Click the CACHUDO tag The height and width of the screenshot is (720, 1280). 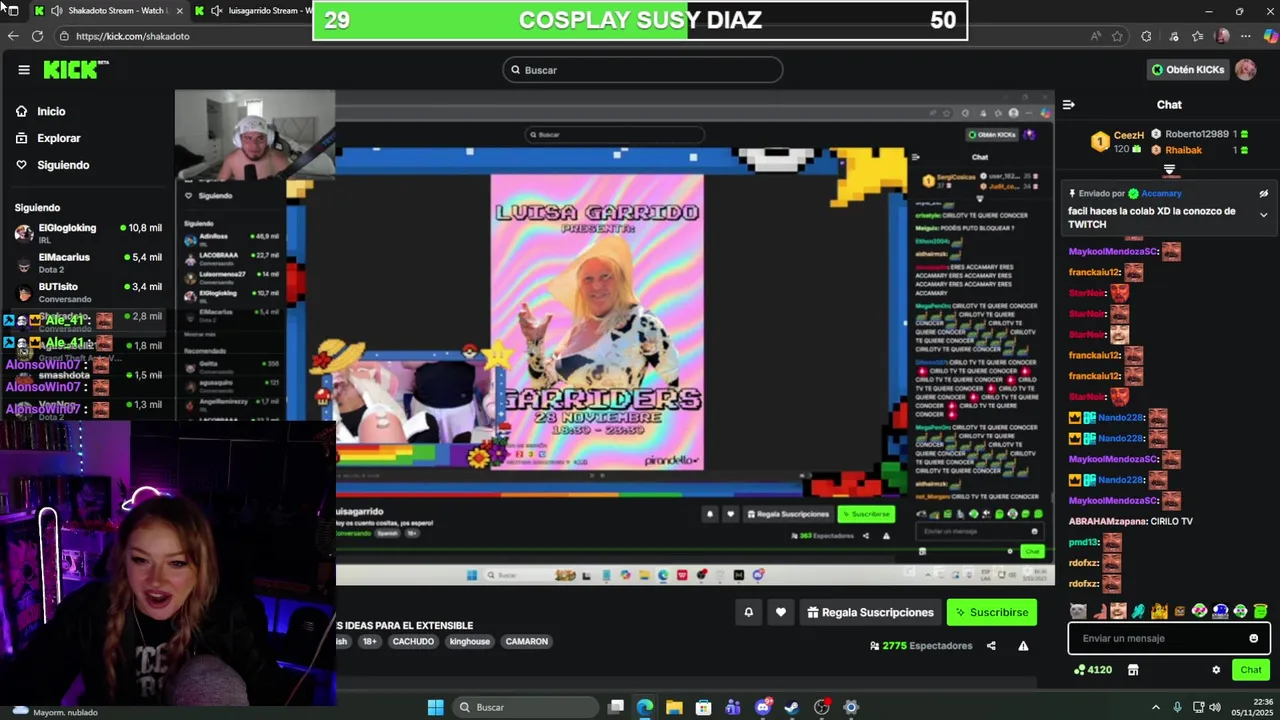point(413,642)
